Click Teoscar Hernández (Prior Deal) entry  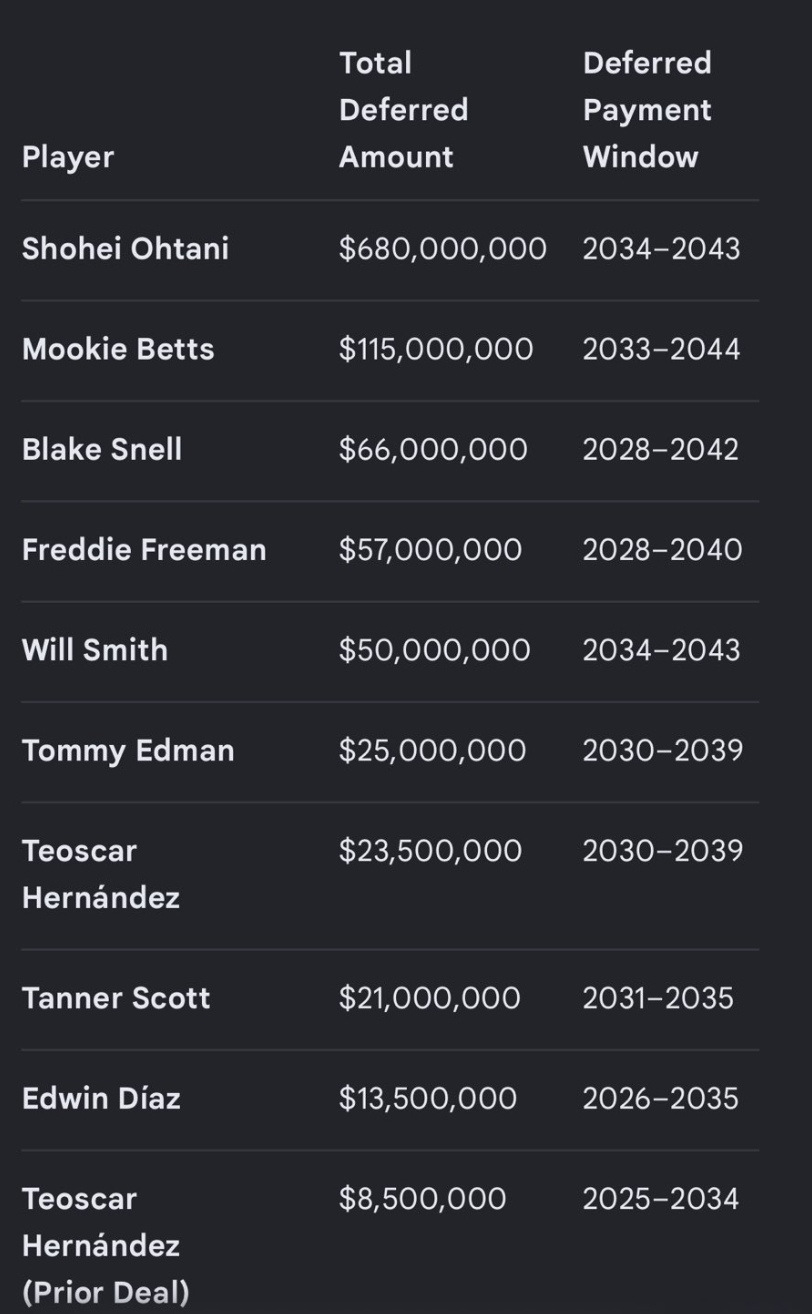tap(105, 1246)
